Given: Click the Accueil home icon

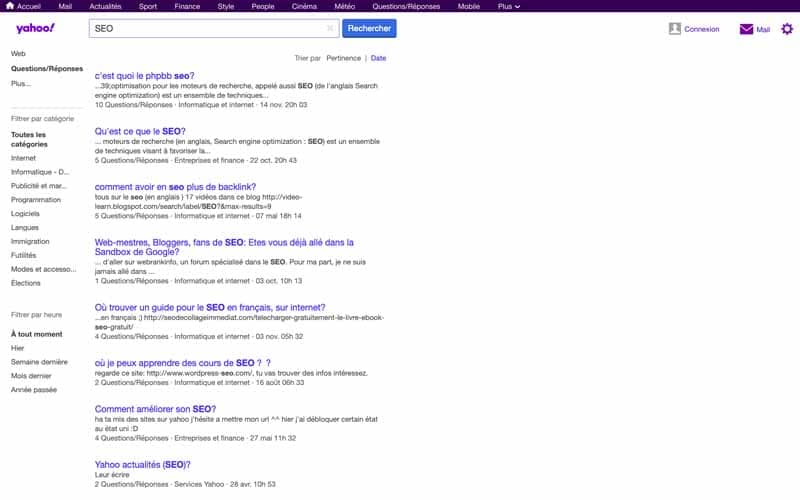Looking at the screenshot, I should 9,6.
